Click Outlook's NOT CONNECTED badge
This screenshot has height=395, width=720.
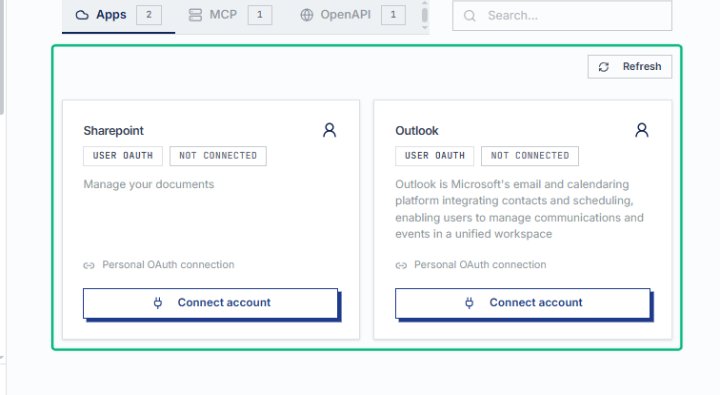tap(530, 156)
